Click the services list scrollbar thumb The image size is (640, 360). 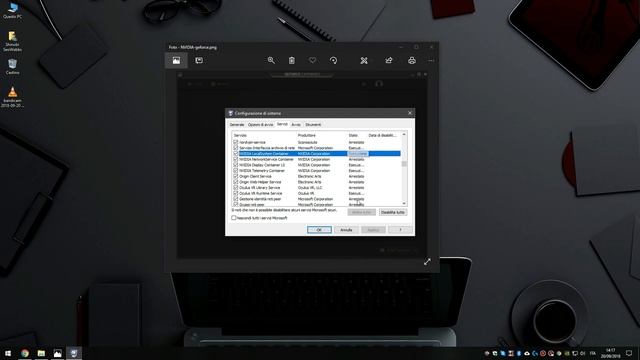click(404, 164)
